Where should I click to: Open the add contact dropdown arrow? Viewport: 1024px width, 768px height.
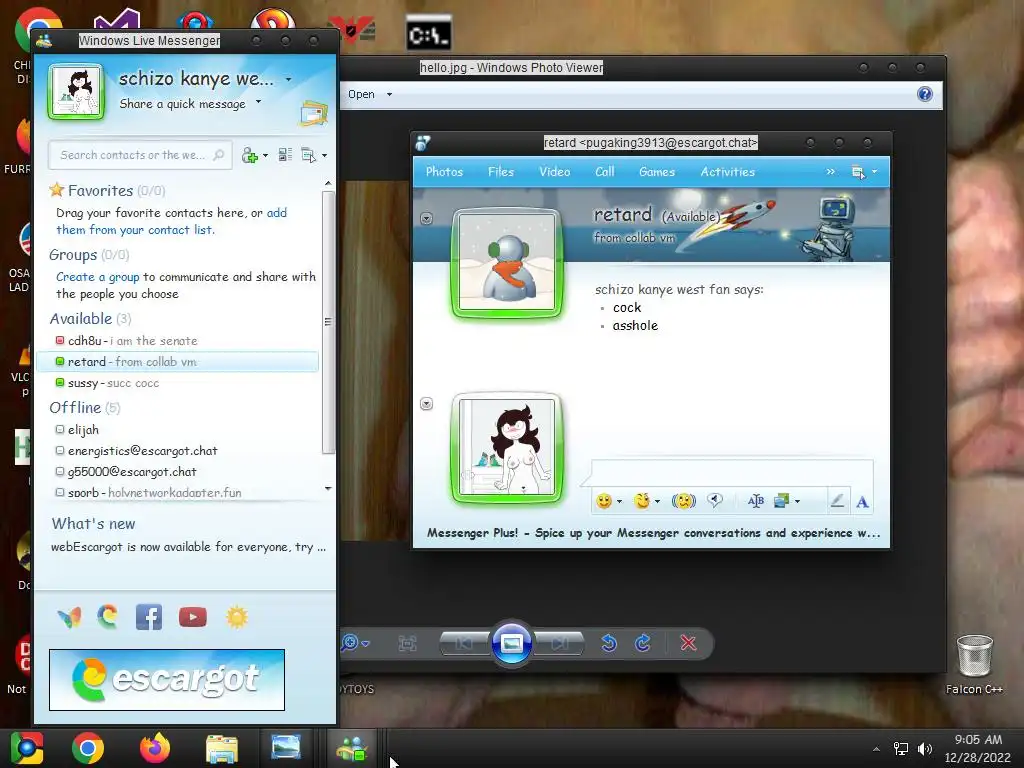click(266, 155)
